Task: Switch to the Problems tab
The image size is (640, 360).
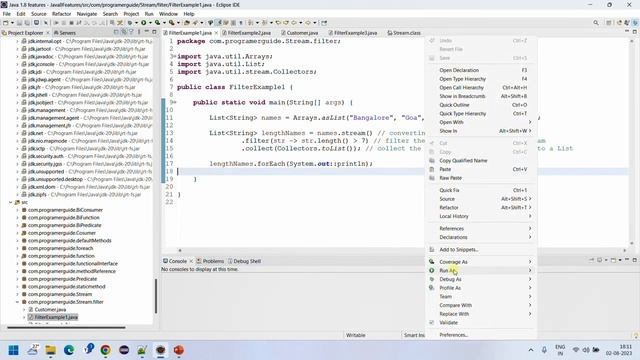Action: coord(210,261)
